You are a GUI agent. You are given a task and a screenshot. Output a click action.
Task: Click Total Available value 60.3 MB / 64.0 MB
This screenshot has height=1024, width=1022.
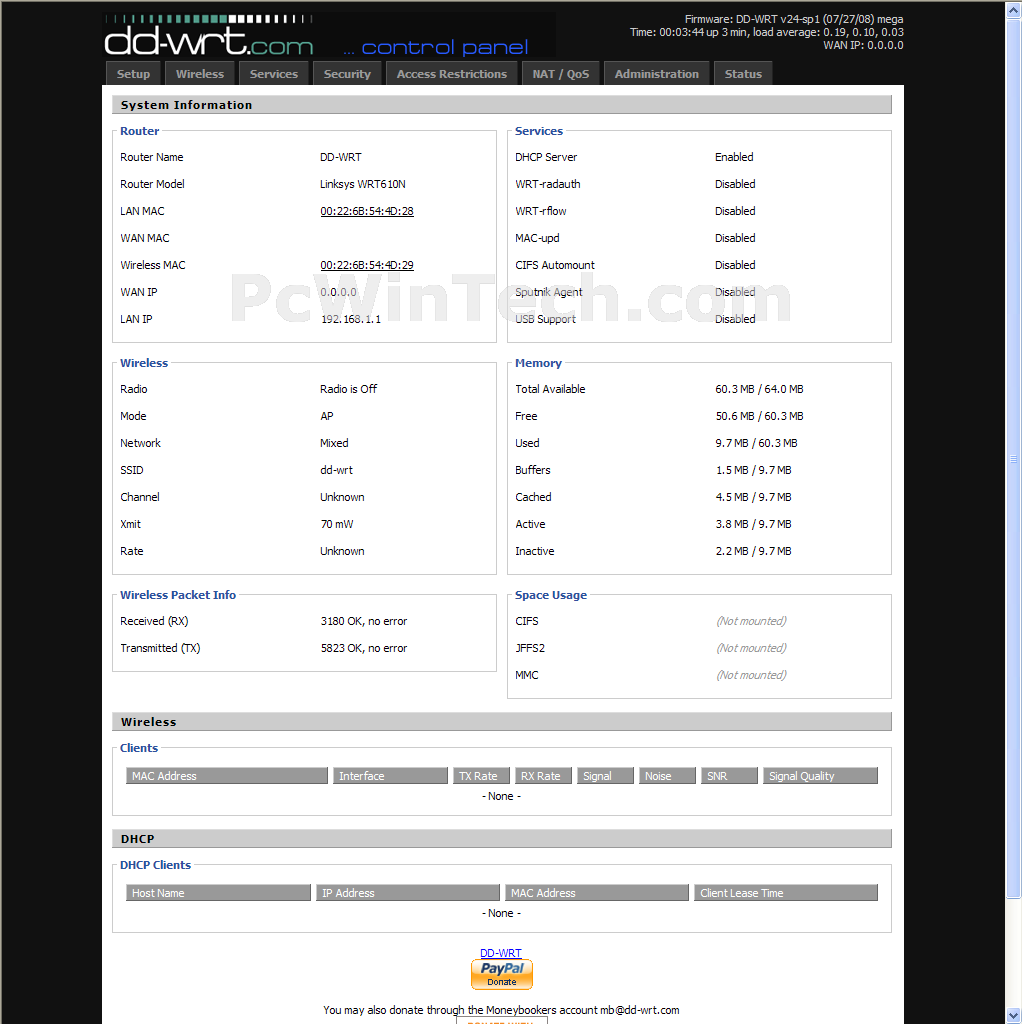[x=759, y=389]
